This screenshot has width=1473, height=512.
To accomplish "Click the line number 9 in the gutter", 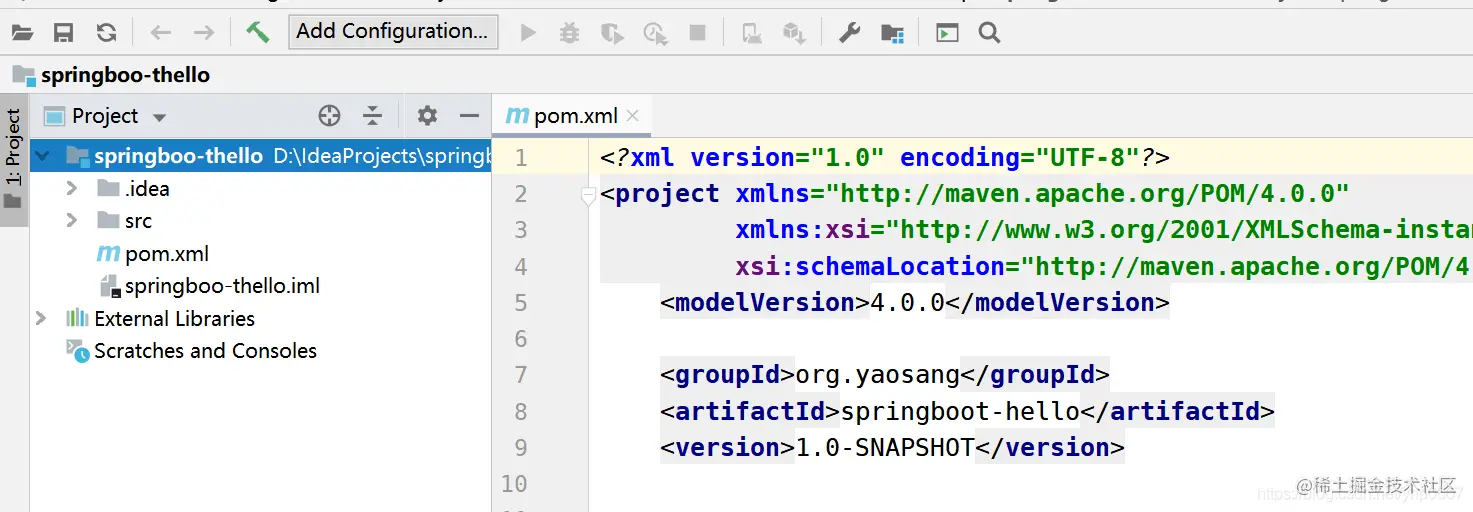I will tap(519, 448).
